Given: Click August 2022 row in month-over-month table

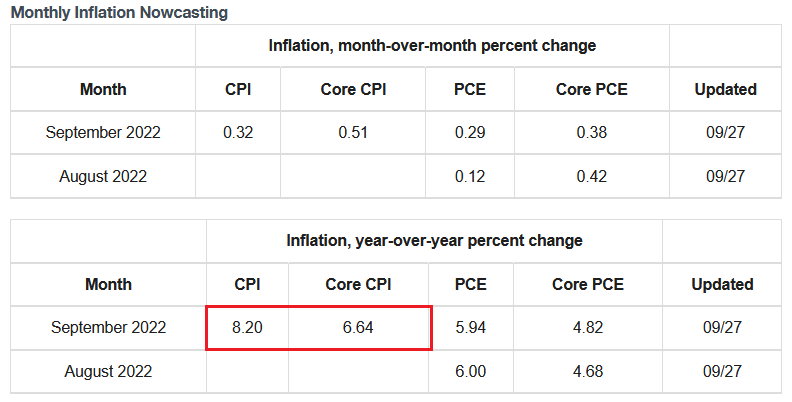Looking at the screenshot, I should click(103, 176).
